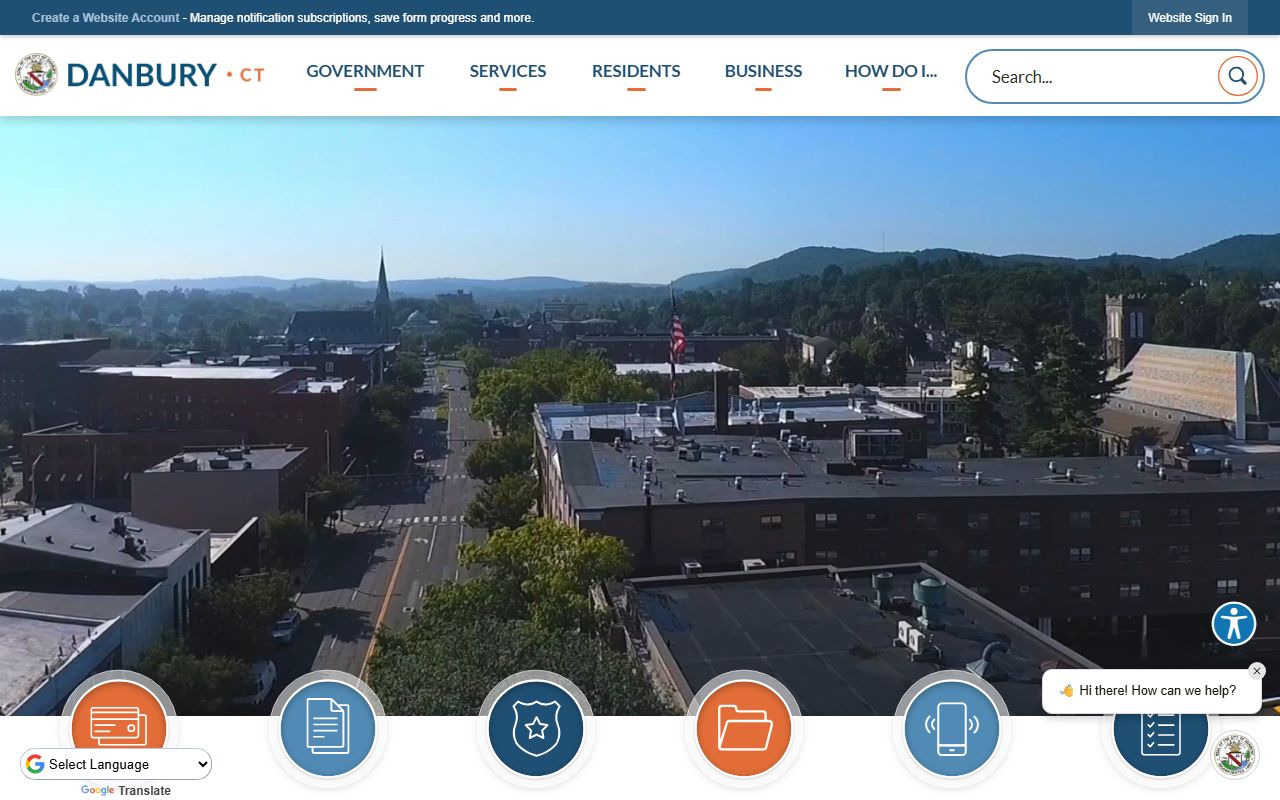
Task: Expand the Select Language dropdown
Action: [116, 764]
